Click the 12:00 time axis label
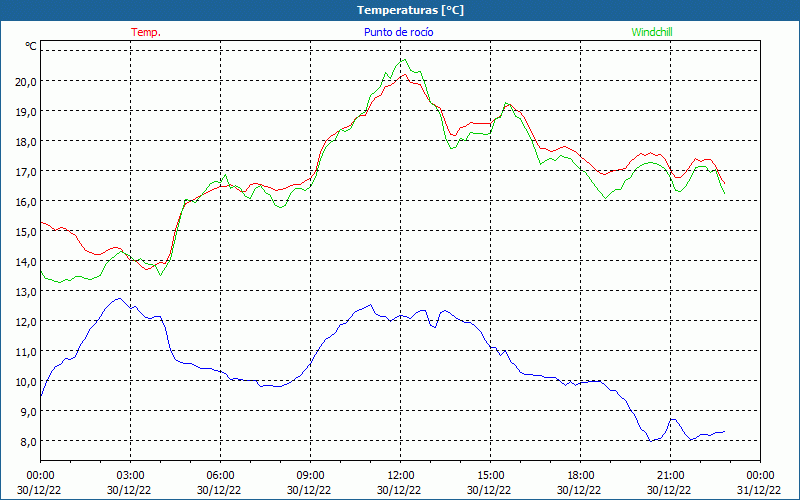The image size is (800, 500). pyautogui.click(x=401, y=476)
